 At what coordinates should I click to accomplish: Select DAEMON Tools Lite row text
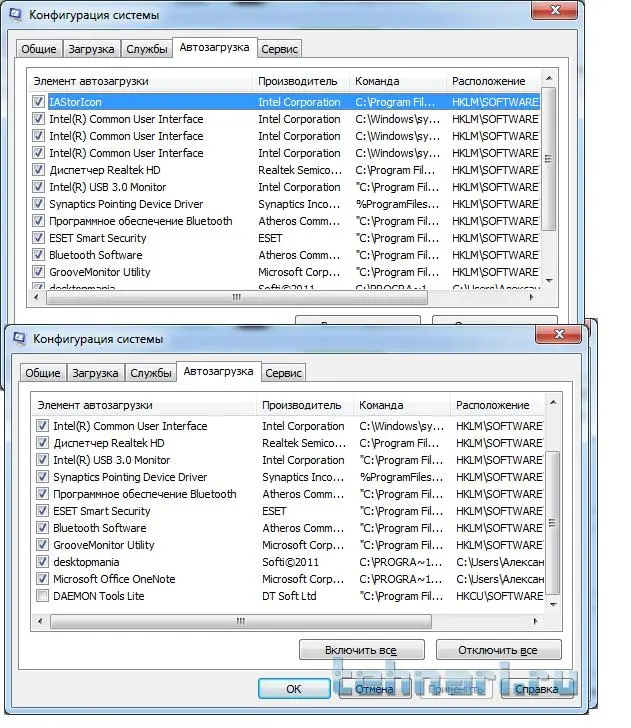click(98, 596)
